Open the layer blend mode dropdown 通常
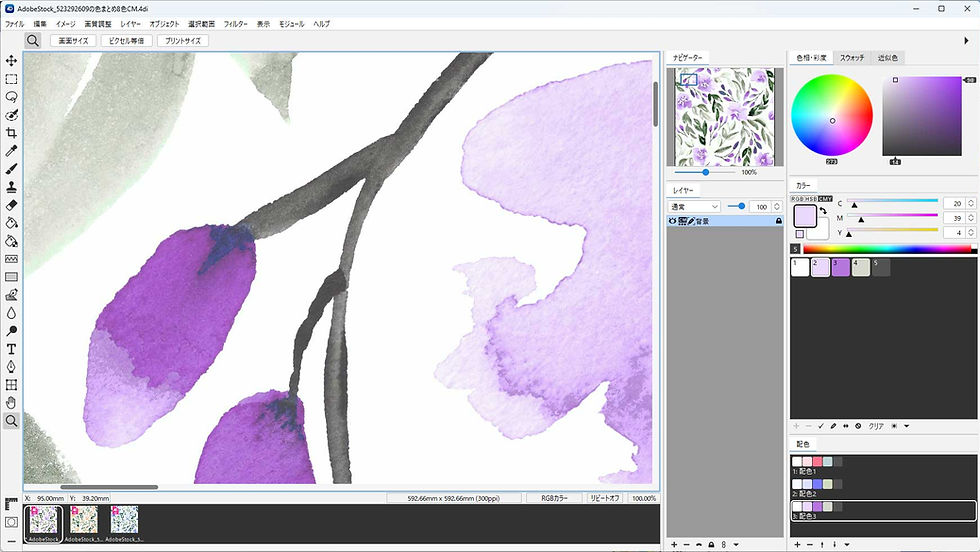Image resolution: width=980 pixels, height=552 pixels. coord(694,206)
